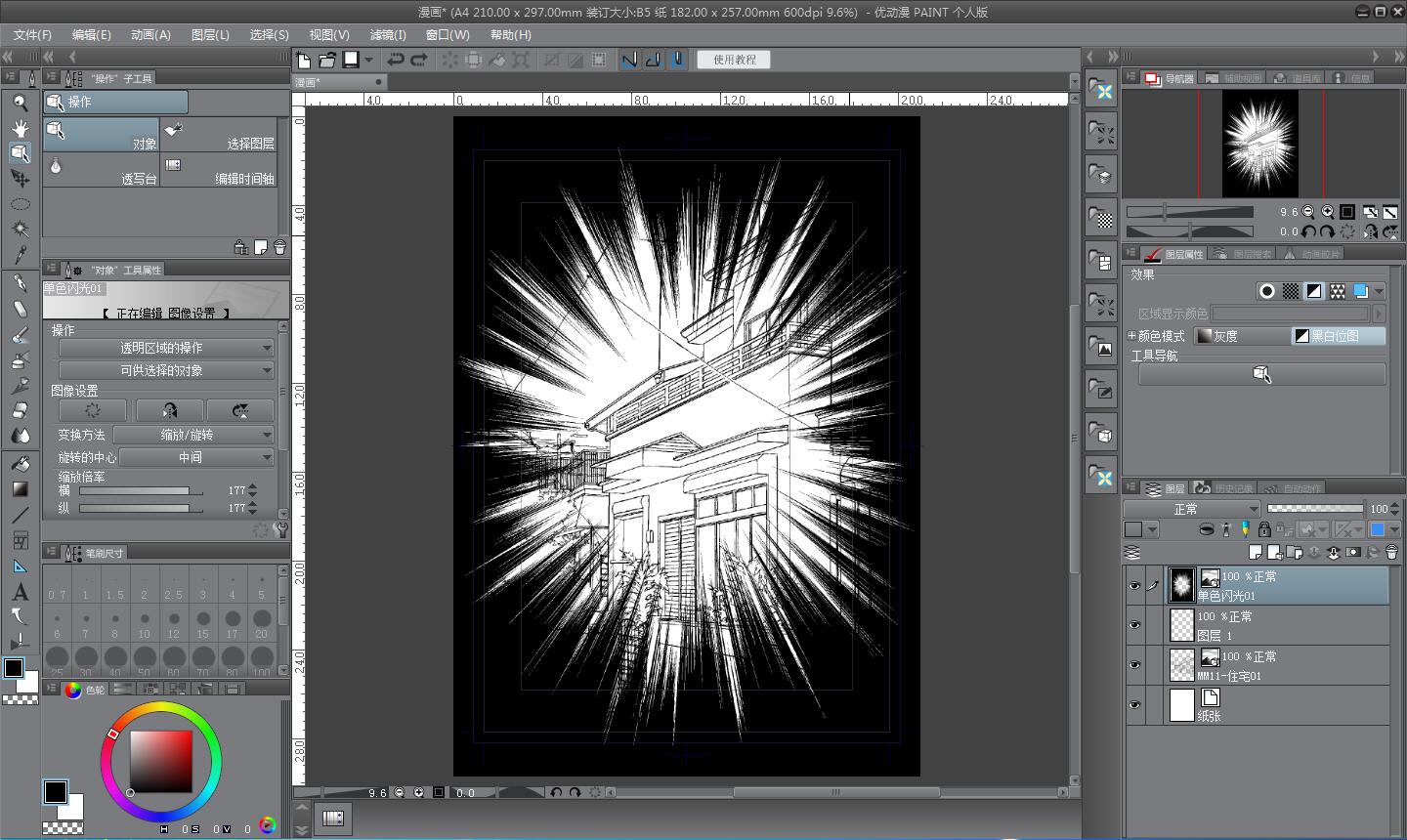1407x840 pixels.
Task: Select the magnifier zoom tool
Action: pos(20,103)
